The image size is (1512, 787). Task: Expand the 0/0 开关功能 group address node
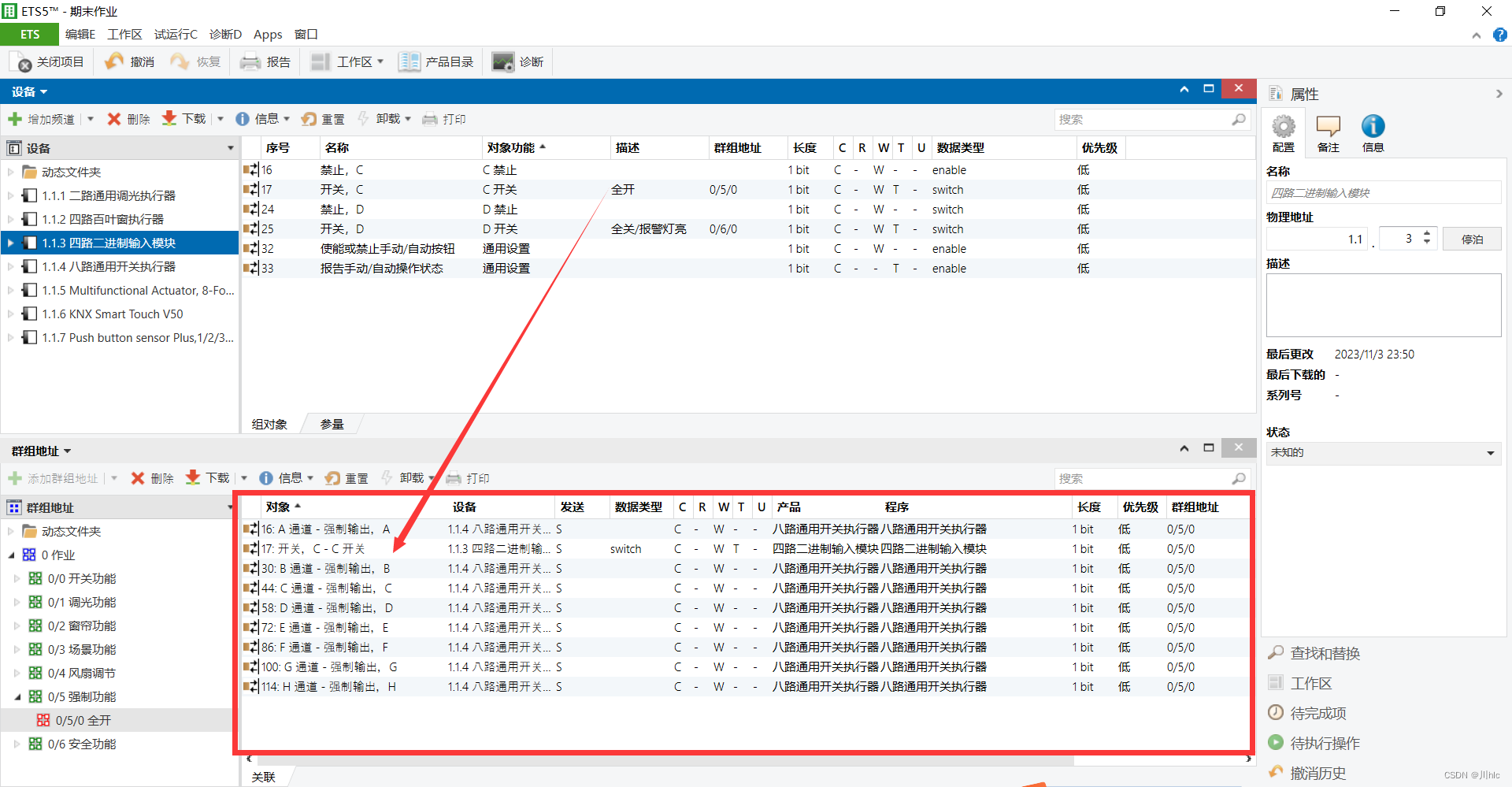[x=17, y=579]
